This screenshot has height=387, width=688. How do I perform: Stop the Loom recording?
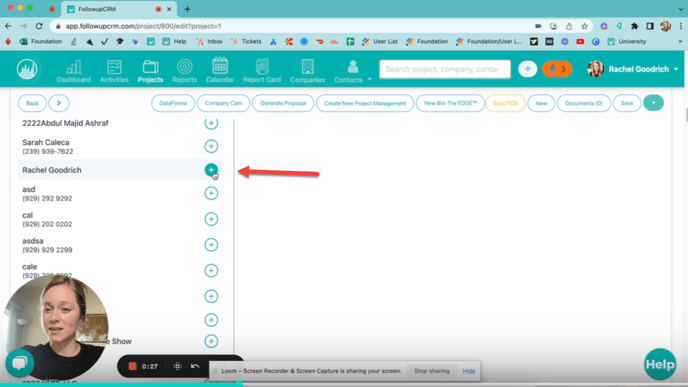point(132,366)
